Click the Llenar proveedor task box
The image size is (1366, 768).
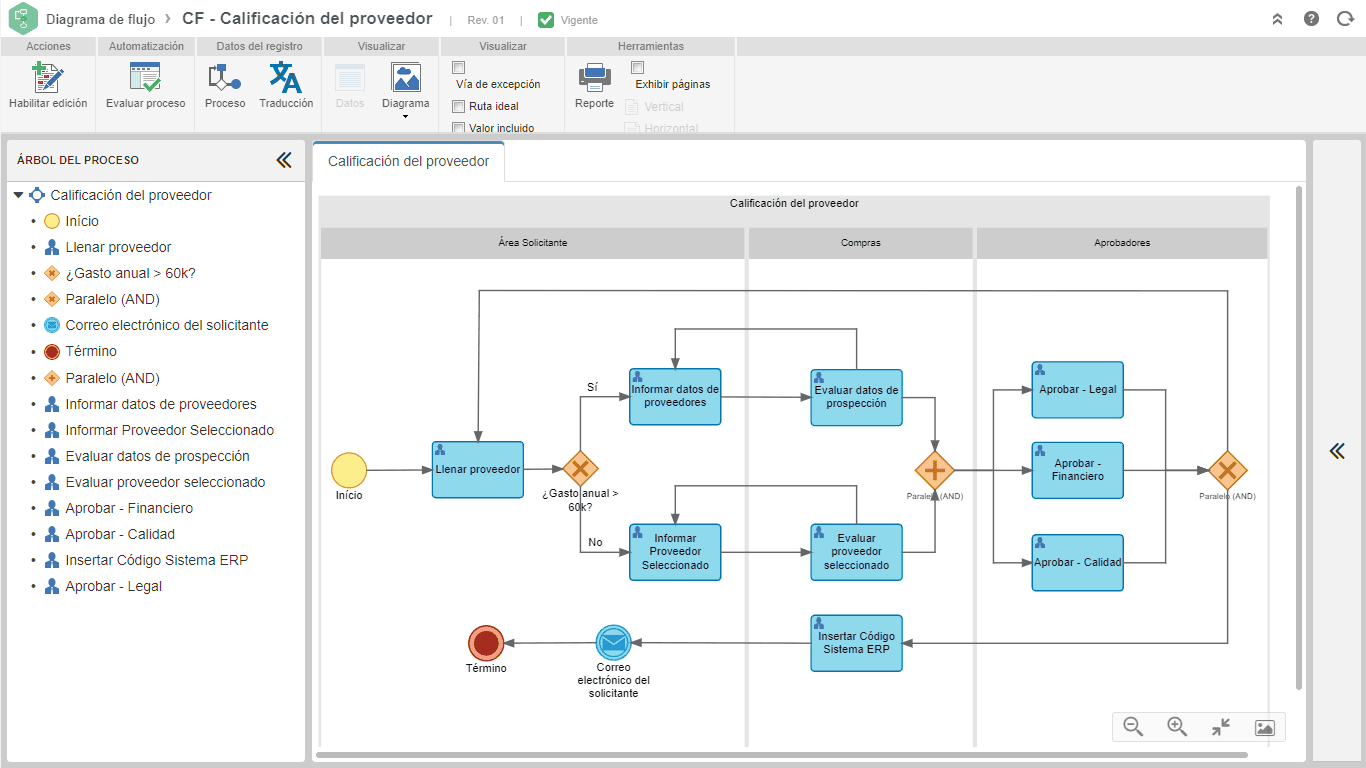(x=478, y=470)
